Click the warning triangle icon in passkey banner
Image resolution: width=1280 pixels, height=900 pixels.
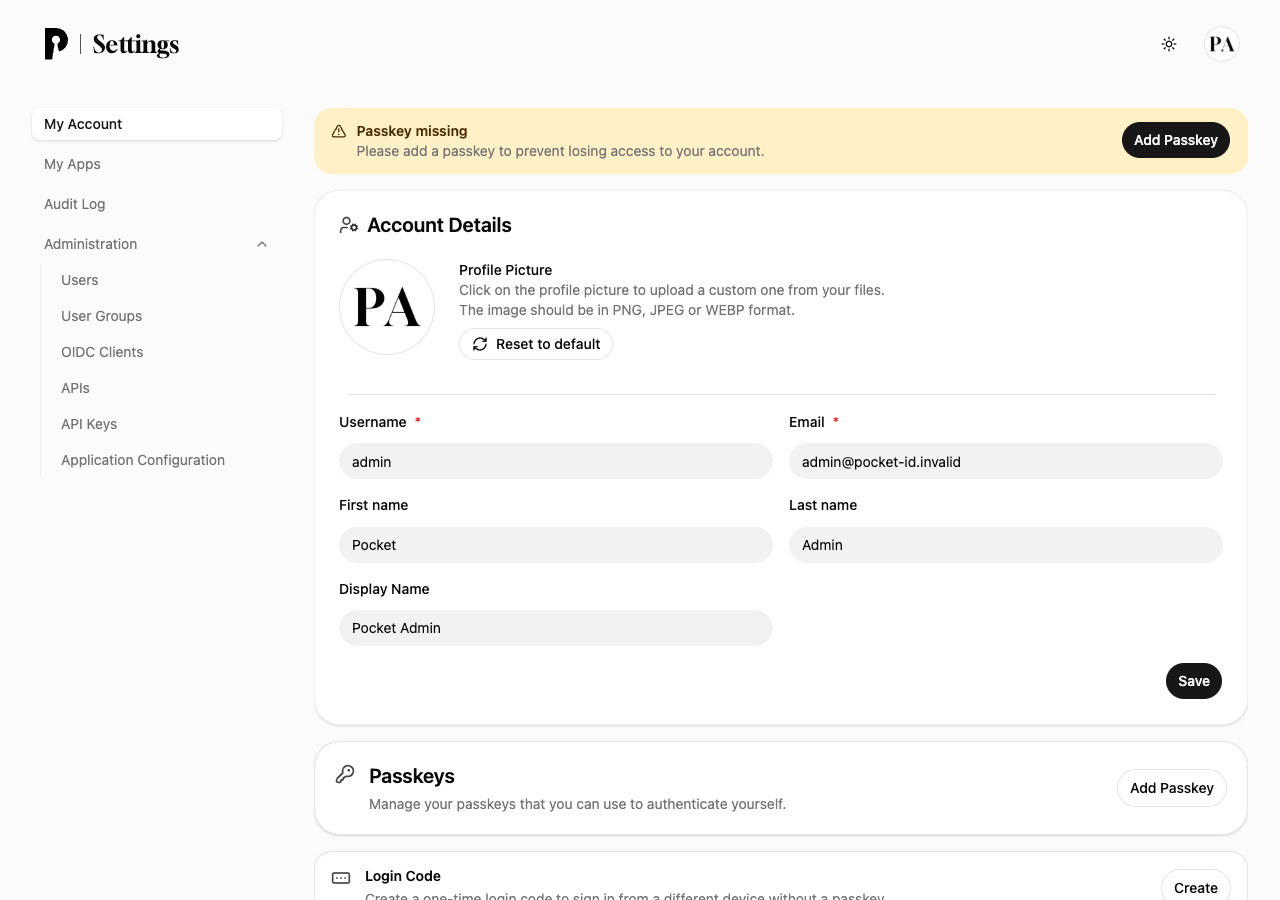(339, 131)
